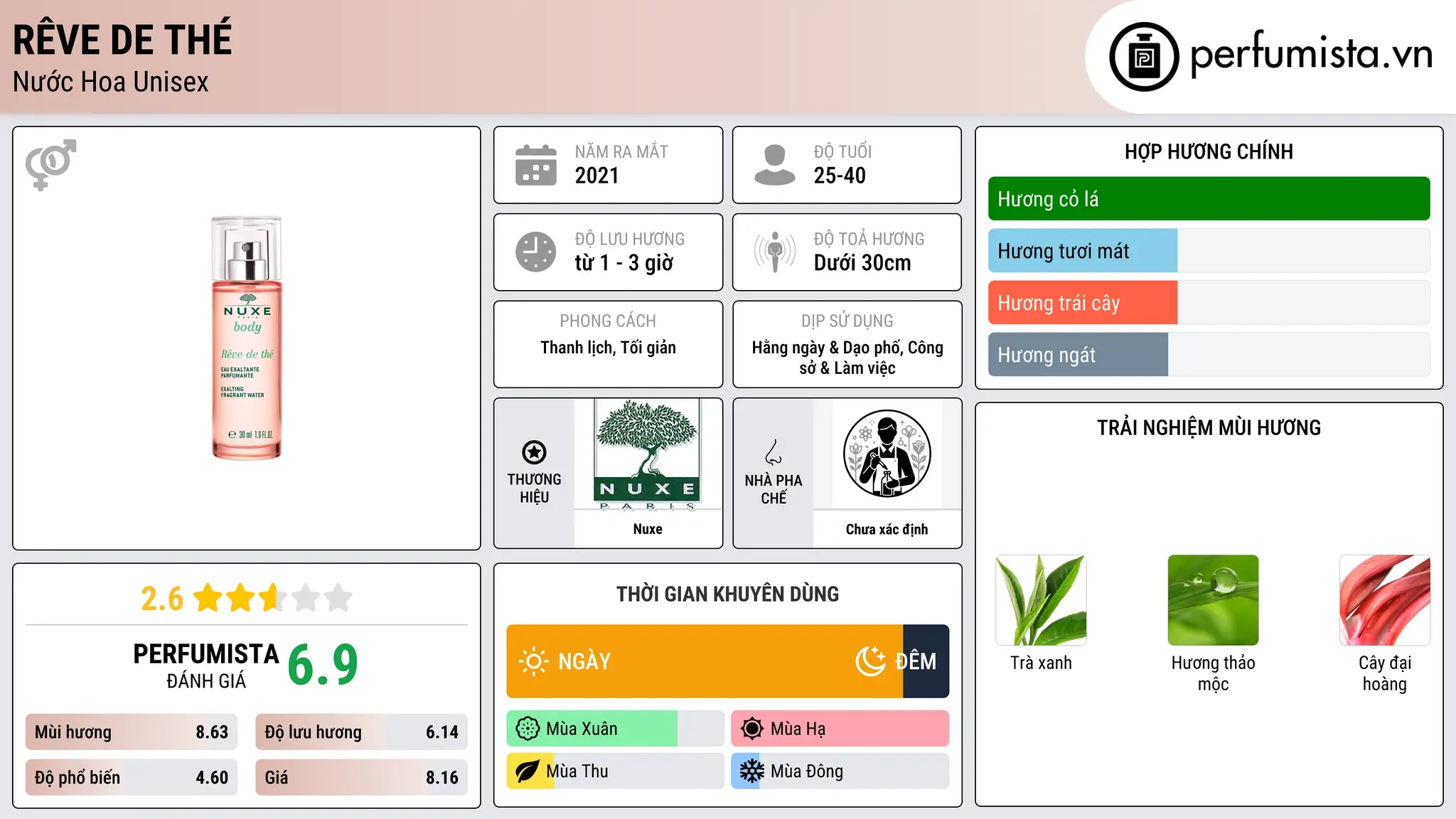Select the perfumer illustration image
This screenshot has height=819, width=1456.
pyautogui.click(x=887, y=454)
